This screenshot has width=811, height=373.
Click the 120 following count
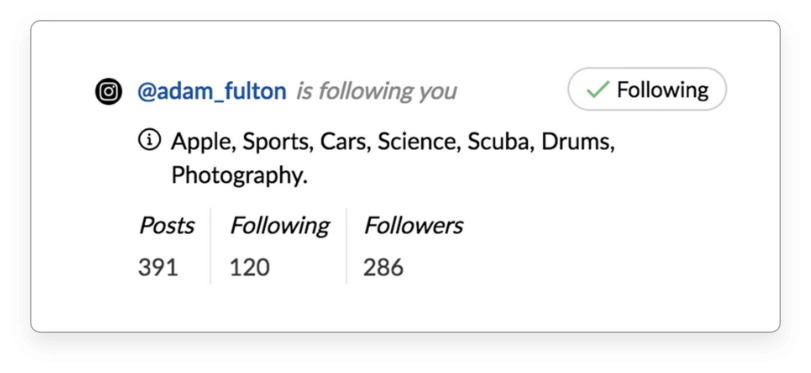coord(249,268)
